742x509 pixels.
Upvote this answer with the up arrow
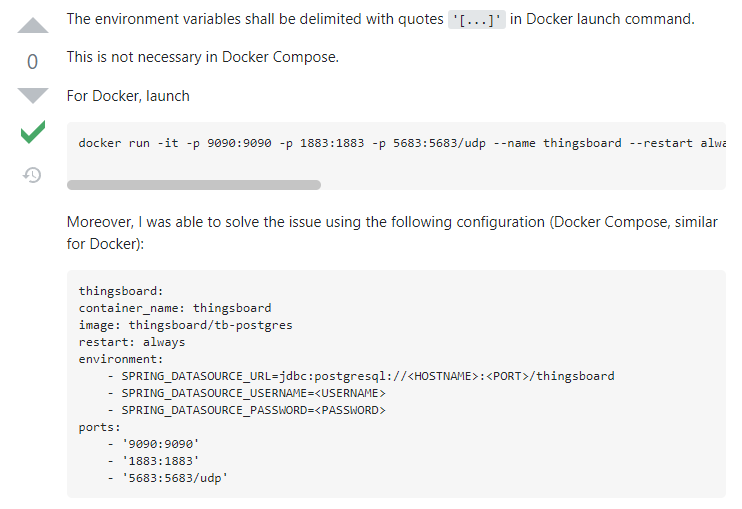pos(32,27)
